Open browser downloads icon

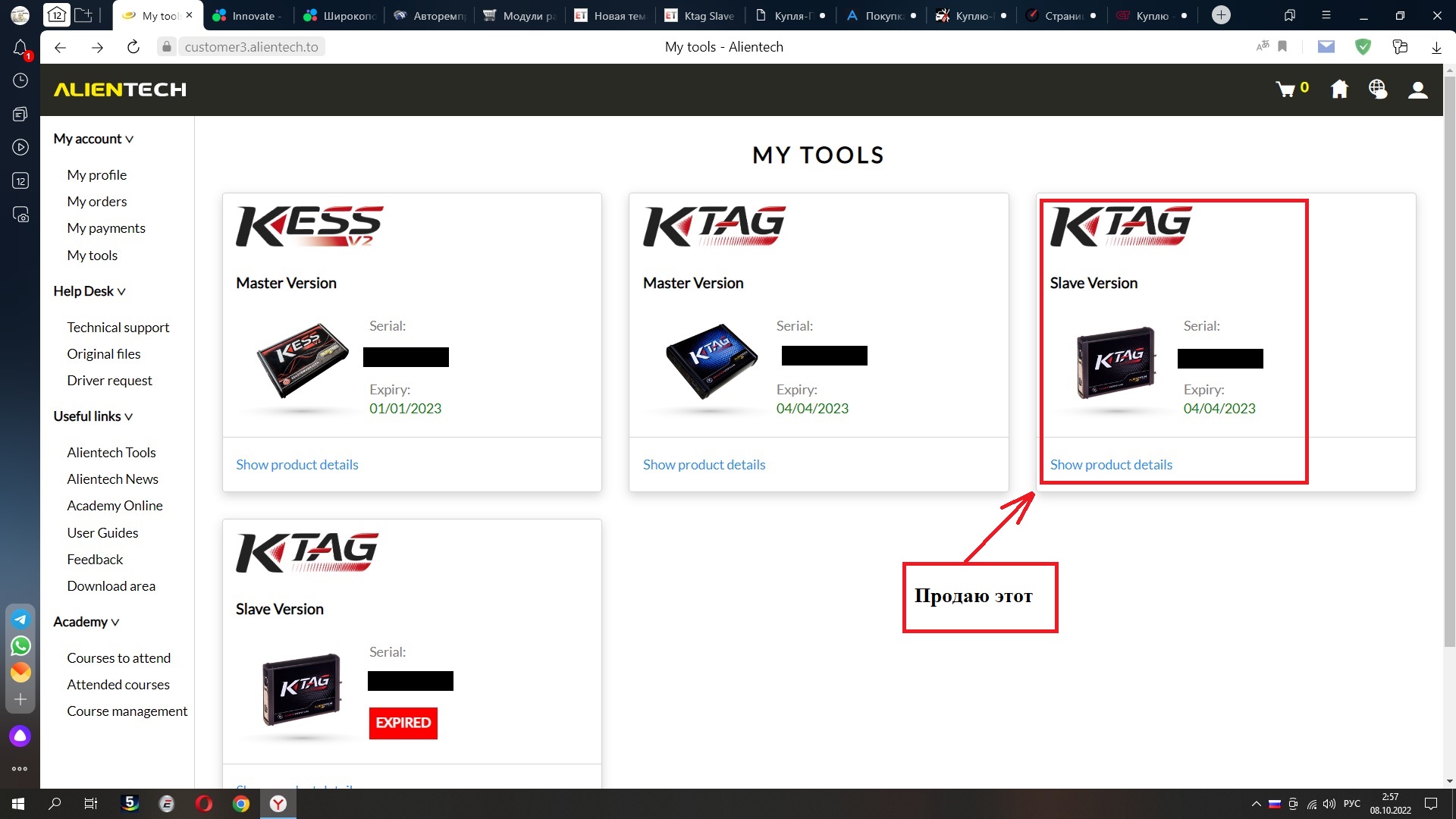pyautogui.click(x=1436, y=47)
